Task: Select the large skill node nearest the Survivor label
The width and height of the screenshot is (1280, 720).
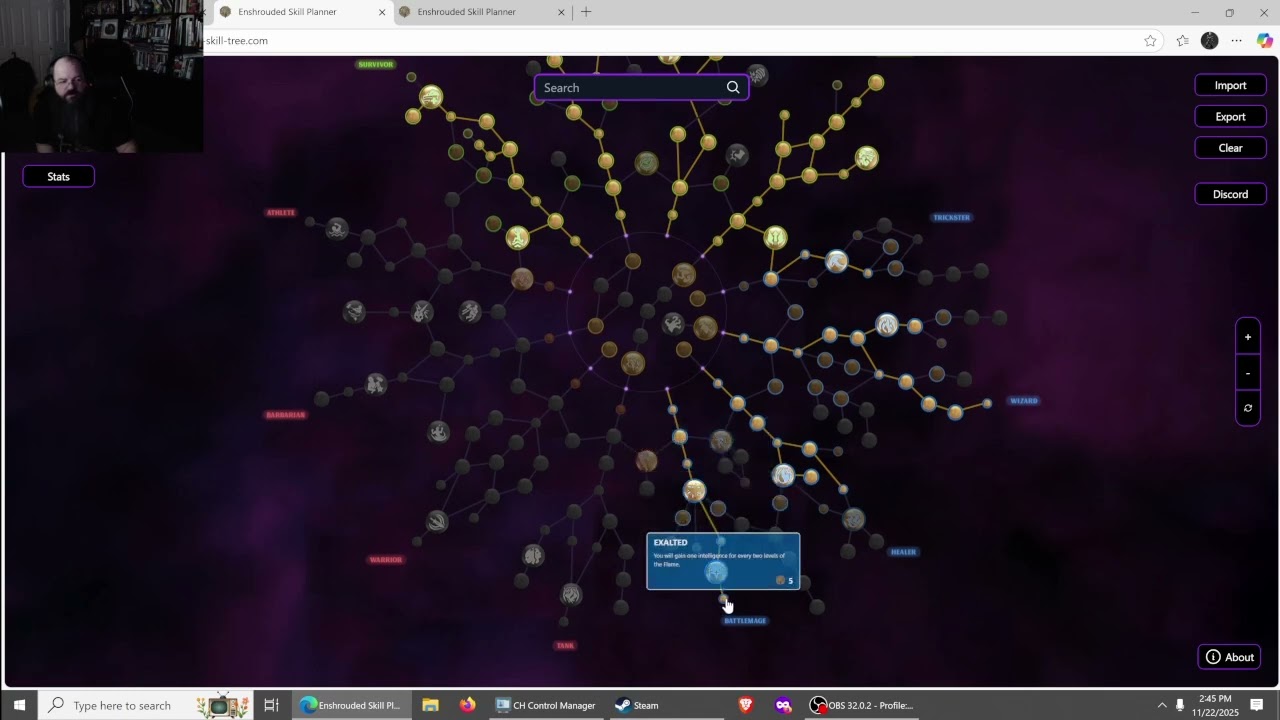Action: (431, 97)
